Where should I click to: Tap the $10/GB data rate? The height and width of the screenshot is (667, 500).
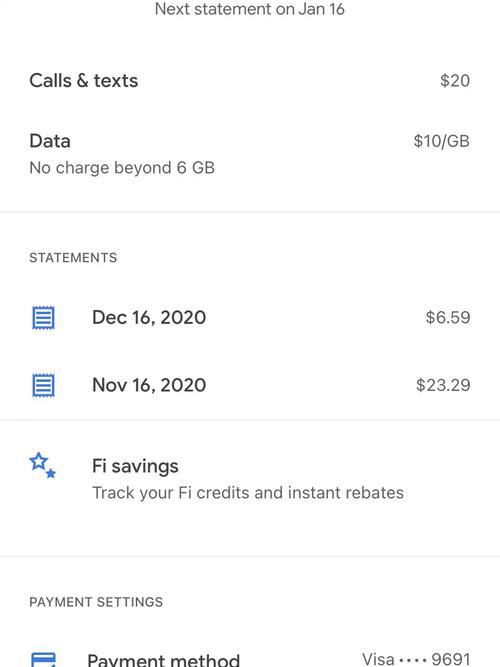click(x=442, y=141)
